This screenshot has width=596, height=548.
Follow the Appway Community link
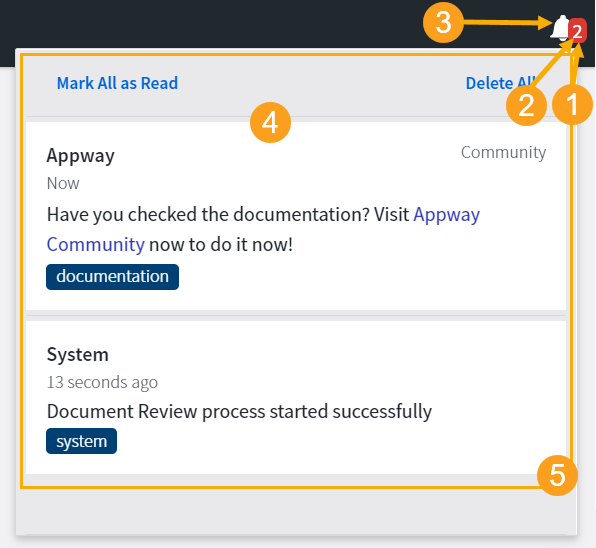(446, 214)
